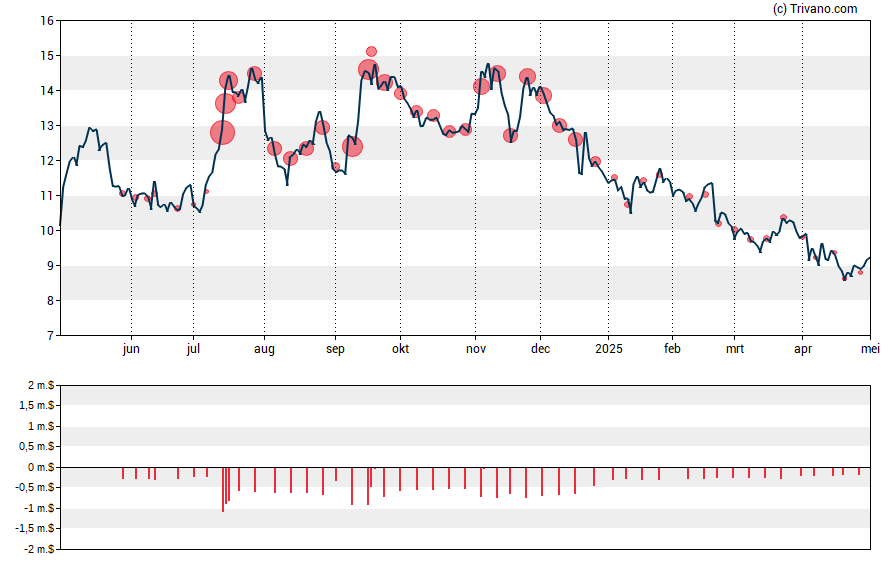Click the 'mrt' month label on axis
This screenshot has width=888, height=565.
pos(735,349)
